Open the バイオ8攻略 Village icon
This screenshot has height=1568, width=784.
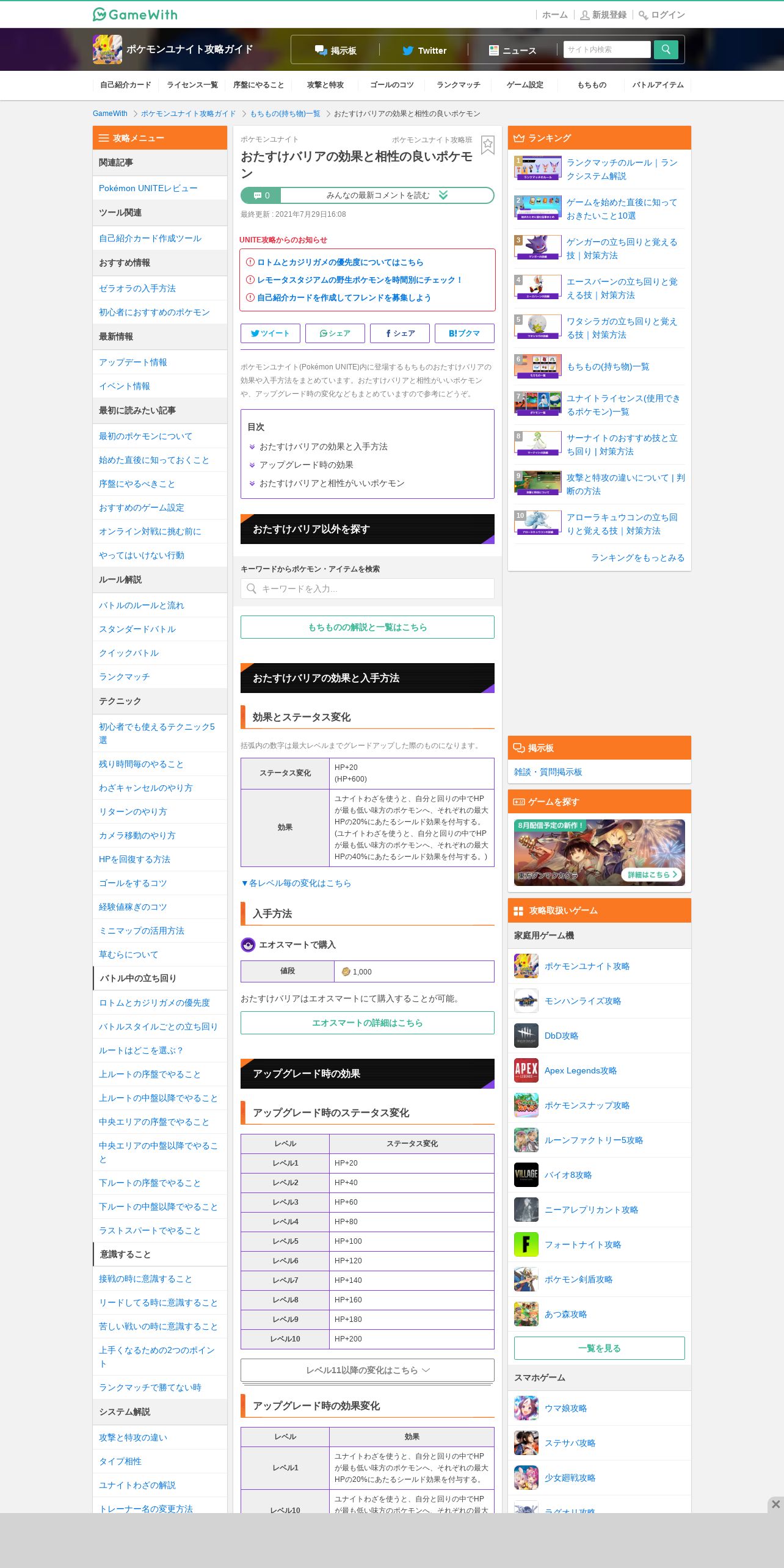click(x=526, y=1175)
